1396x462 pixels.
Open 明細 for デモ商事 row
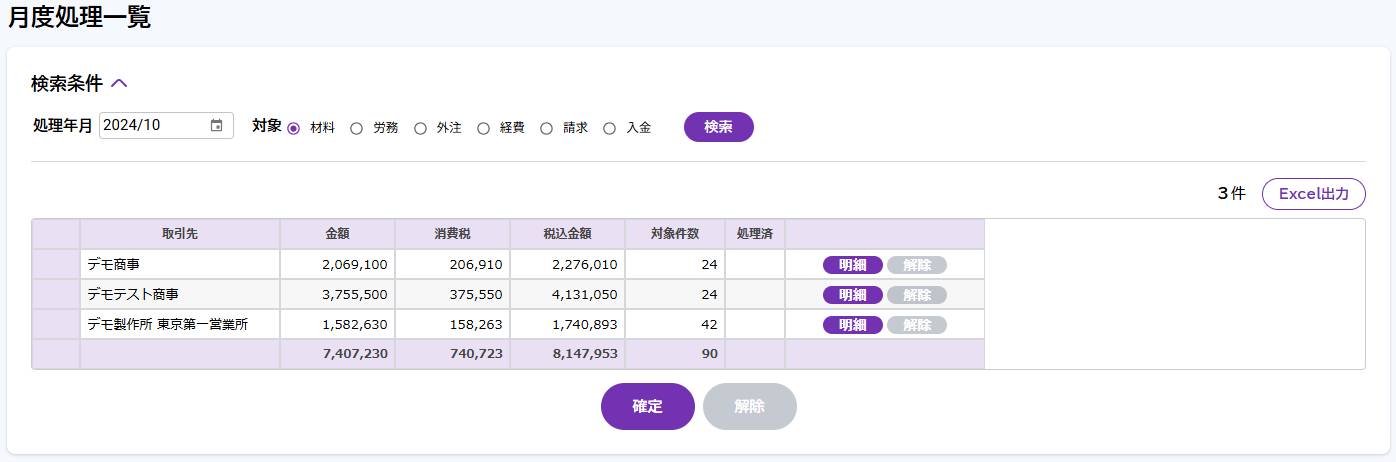pyautogui.click(x=853, y=265)
